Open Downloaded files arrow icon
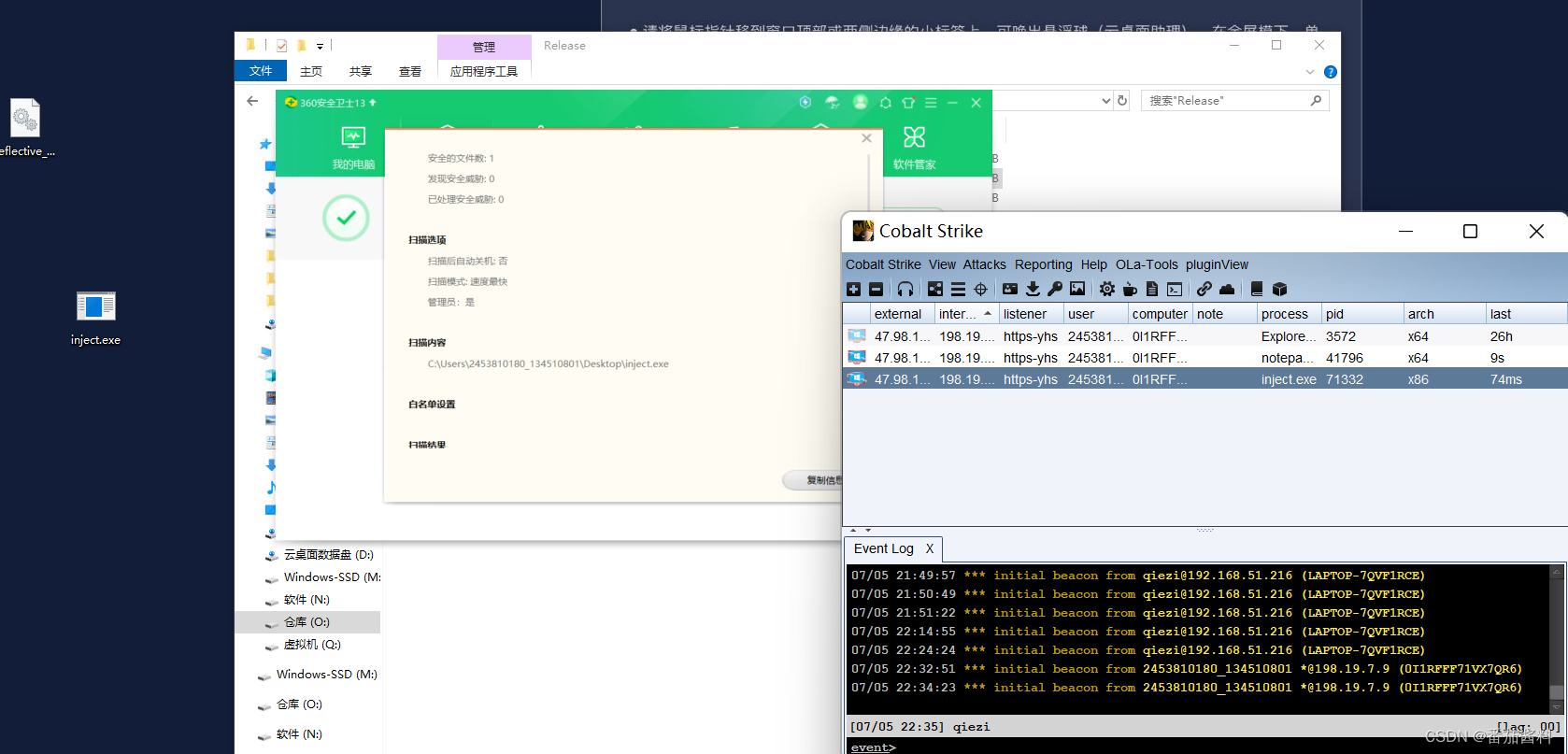The image size is (1568, 754). [x=1033, y=290]
